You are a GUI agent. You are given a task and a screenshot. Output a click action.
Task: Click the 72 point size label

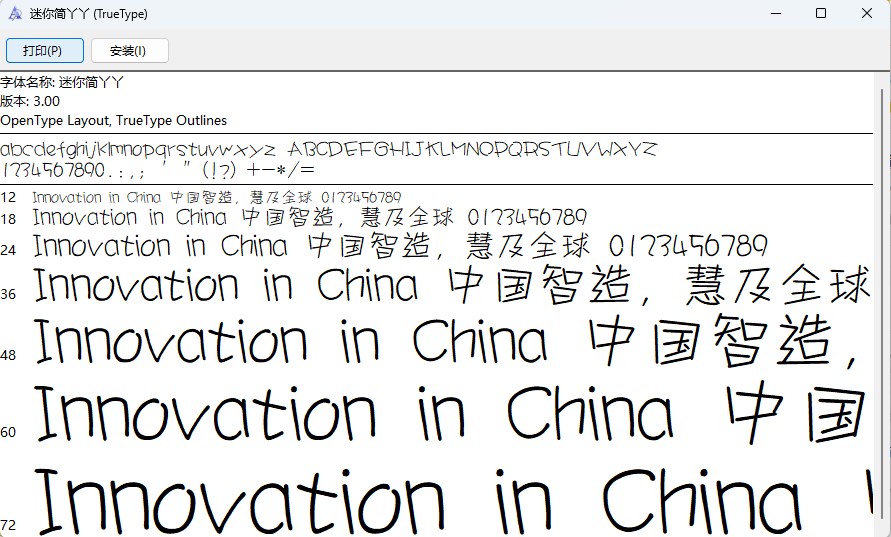coord(8,525)
